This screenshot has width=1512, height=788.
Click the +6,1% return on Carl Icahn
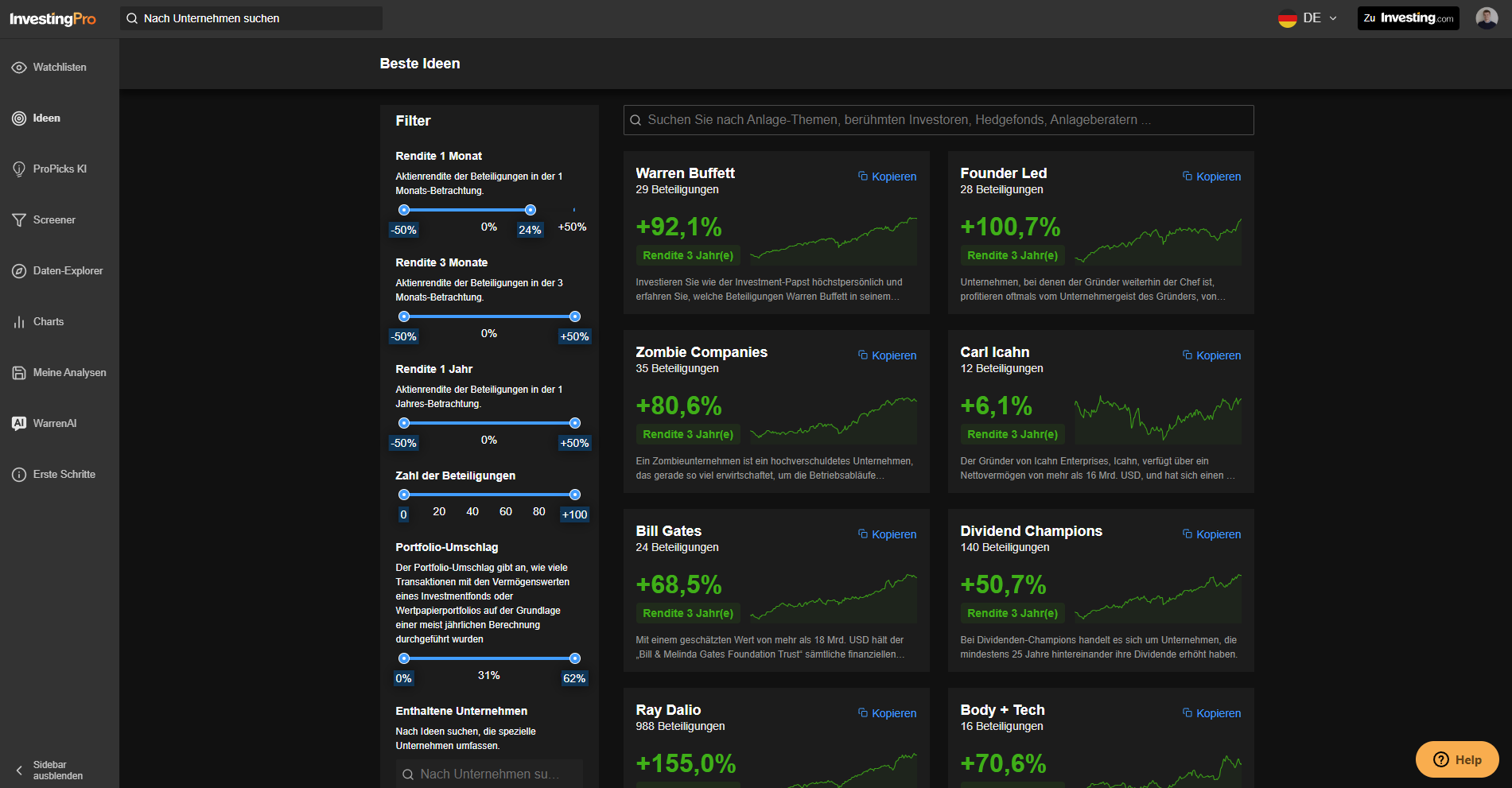(x=996, y=406)
